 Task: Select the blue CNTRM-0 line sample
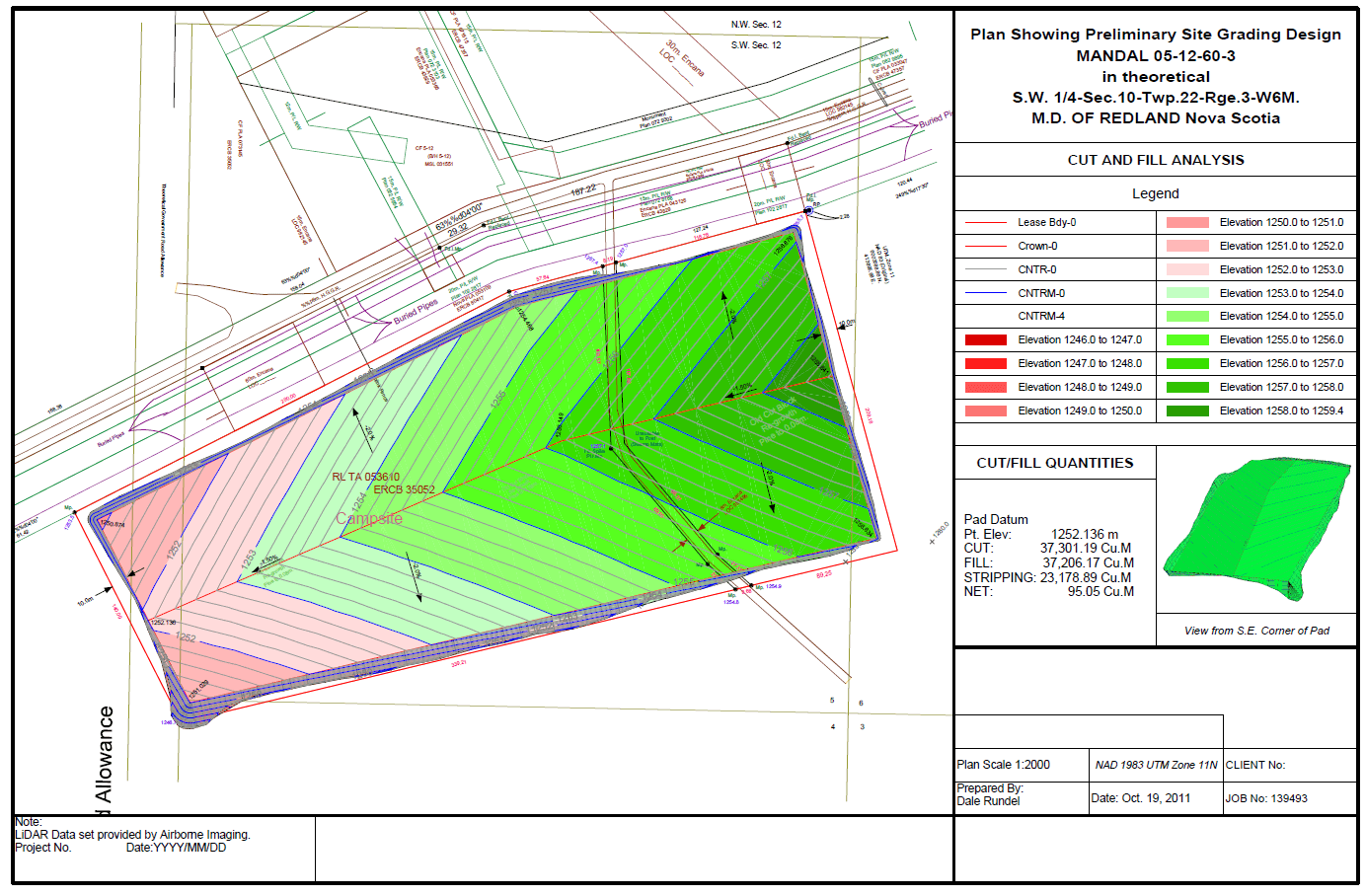point(985,293)
